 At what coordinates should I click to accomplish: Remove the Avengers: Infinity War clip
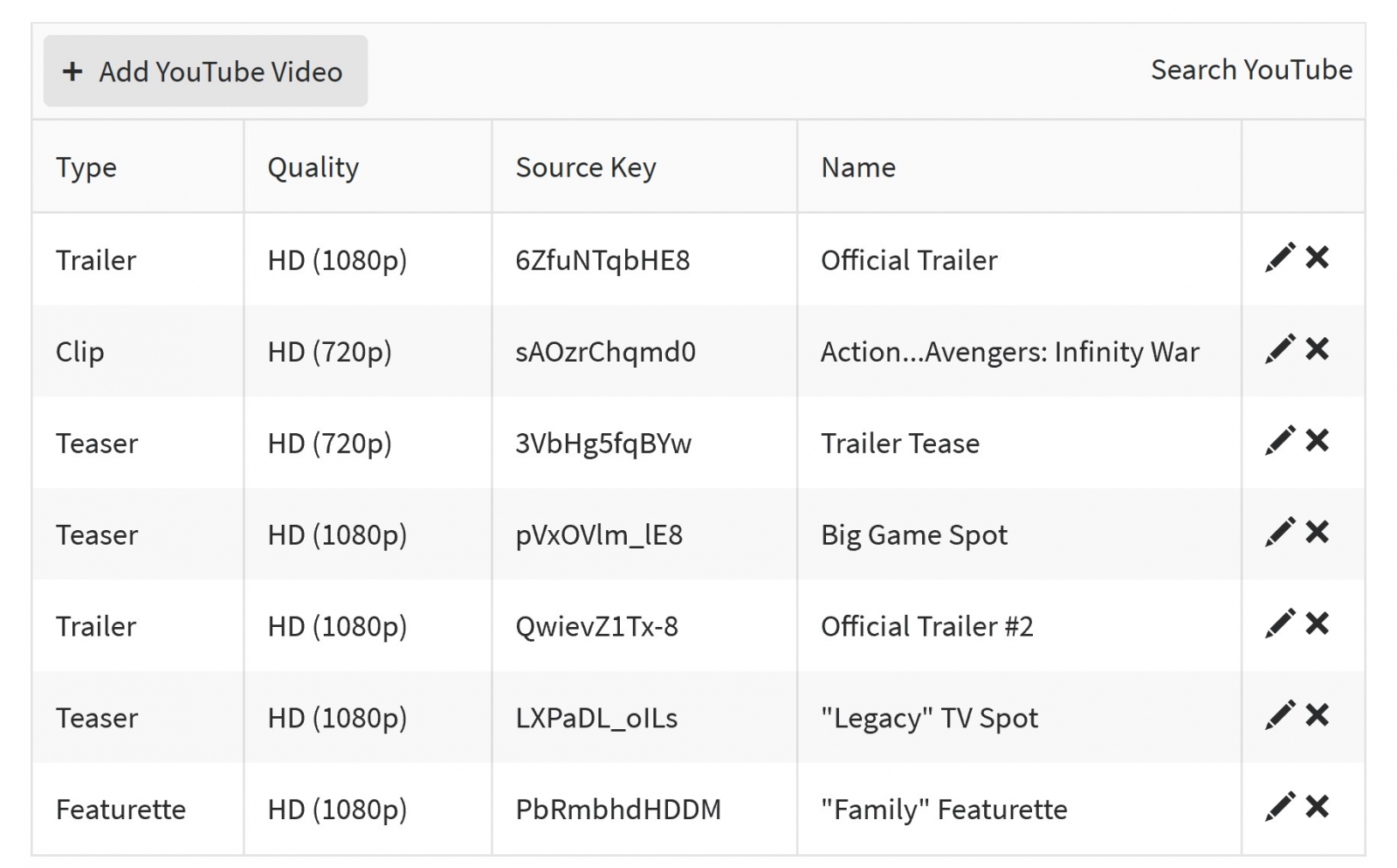click(1317, 349)
